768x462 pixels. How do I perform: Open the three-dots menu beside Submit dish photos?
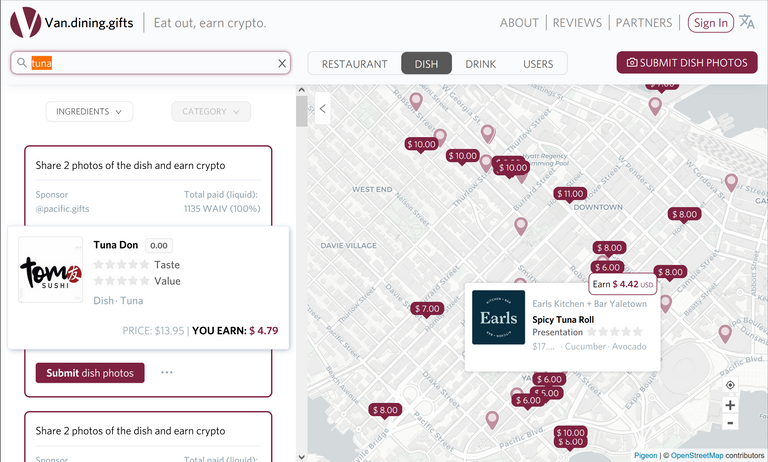click(x=167, y=372)
